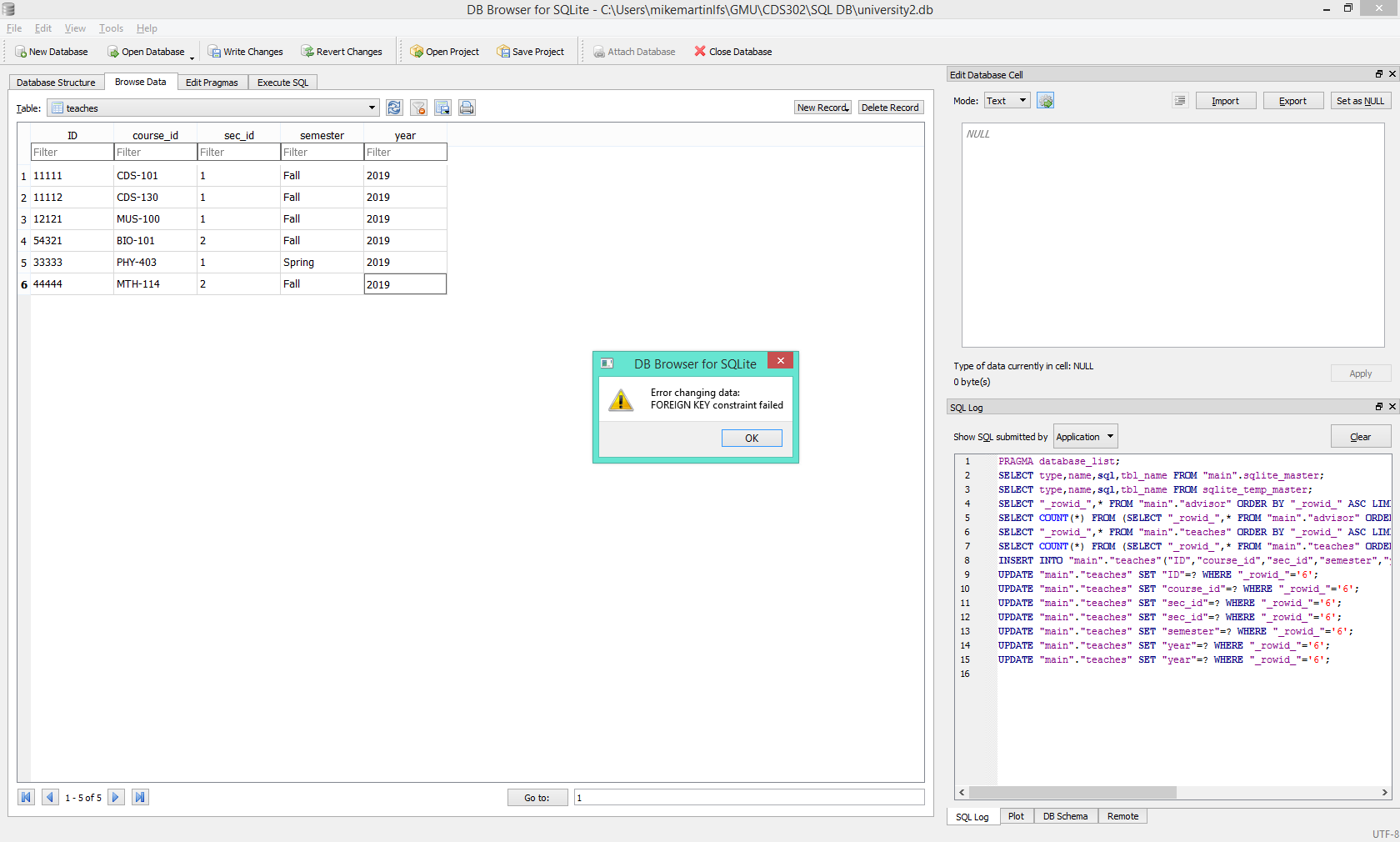Jump to the first record page
This screenshot has height=842, width=1400.
click(27, 797)
